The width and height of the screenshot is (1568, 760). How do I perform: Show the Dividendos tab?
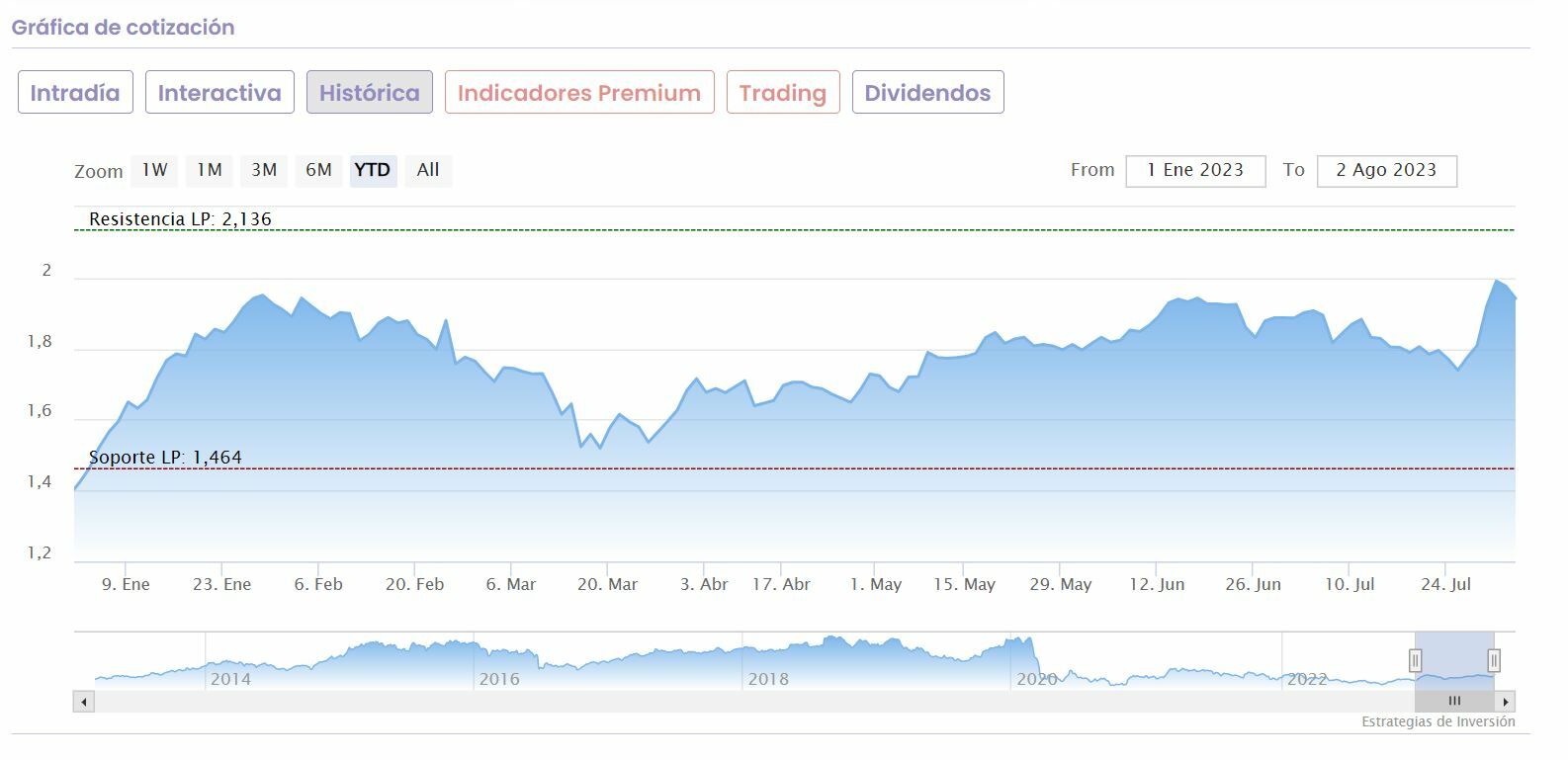927,93
